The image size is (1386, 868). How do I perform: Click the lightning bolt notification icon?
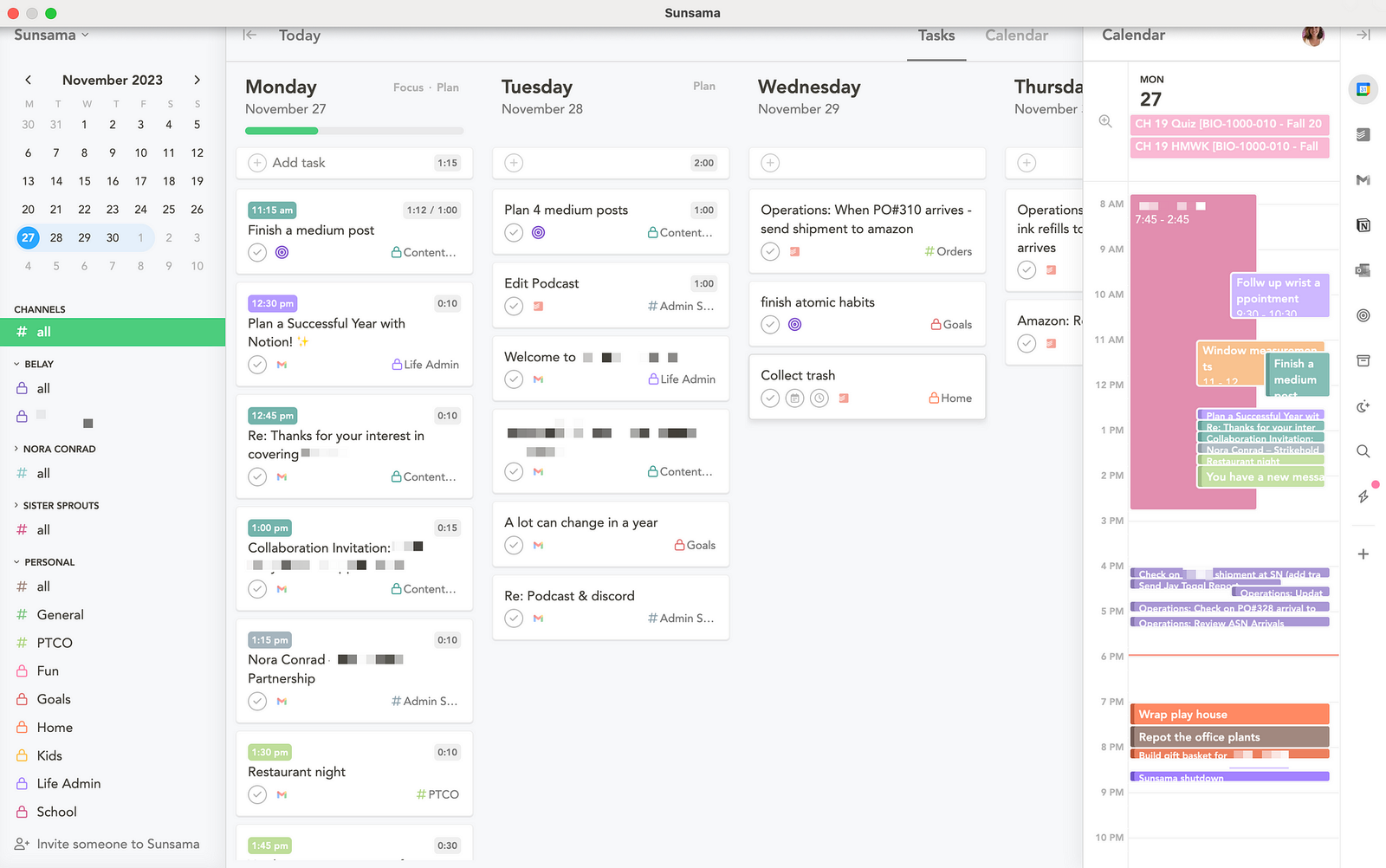click(x=1363, y=496)
